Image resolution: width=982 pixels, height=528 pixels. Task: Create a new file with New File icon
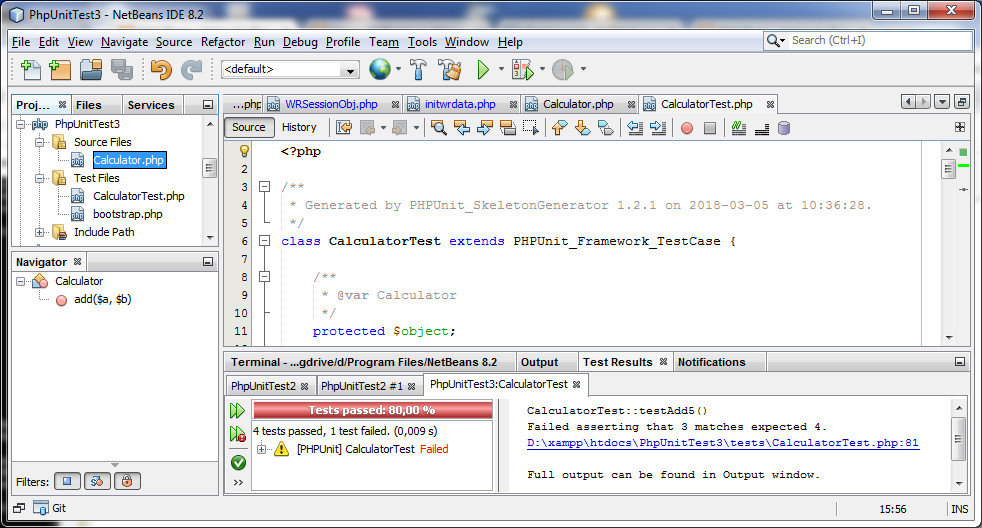pos(30,70)
